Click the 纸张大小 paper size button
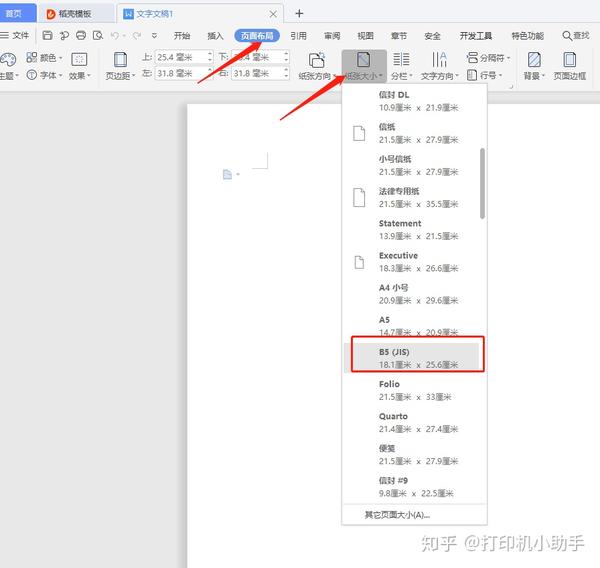Image resolution: width=600 pixels, height=568 pixels. pos(364,66)
